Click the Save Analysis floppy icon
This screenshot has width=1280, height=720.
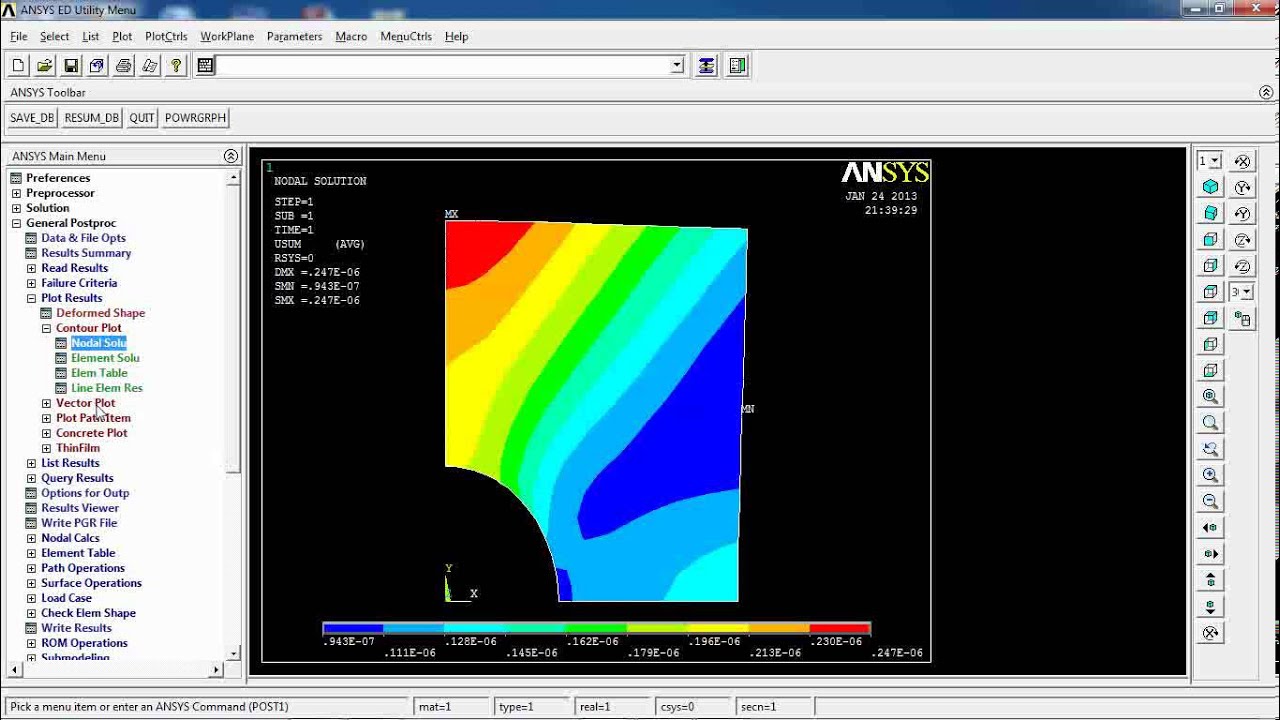pos(71,66)
